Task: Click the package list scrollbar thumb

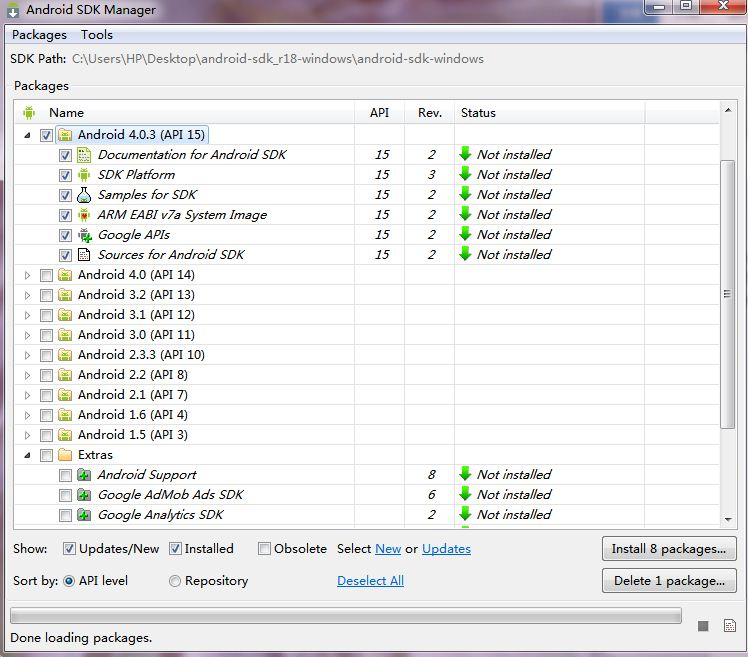Action: click(x=727, y=294)
